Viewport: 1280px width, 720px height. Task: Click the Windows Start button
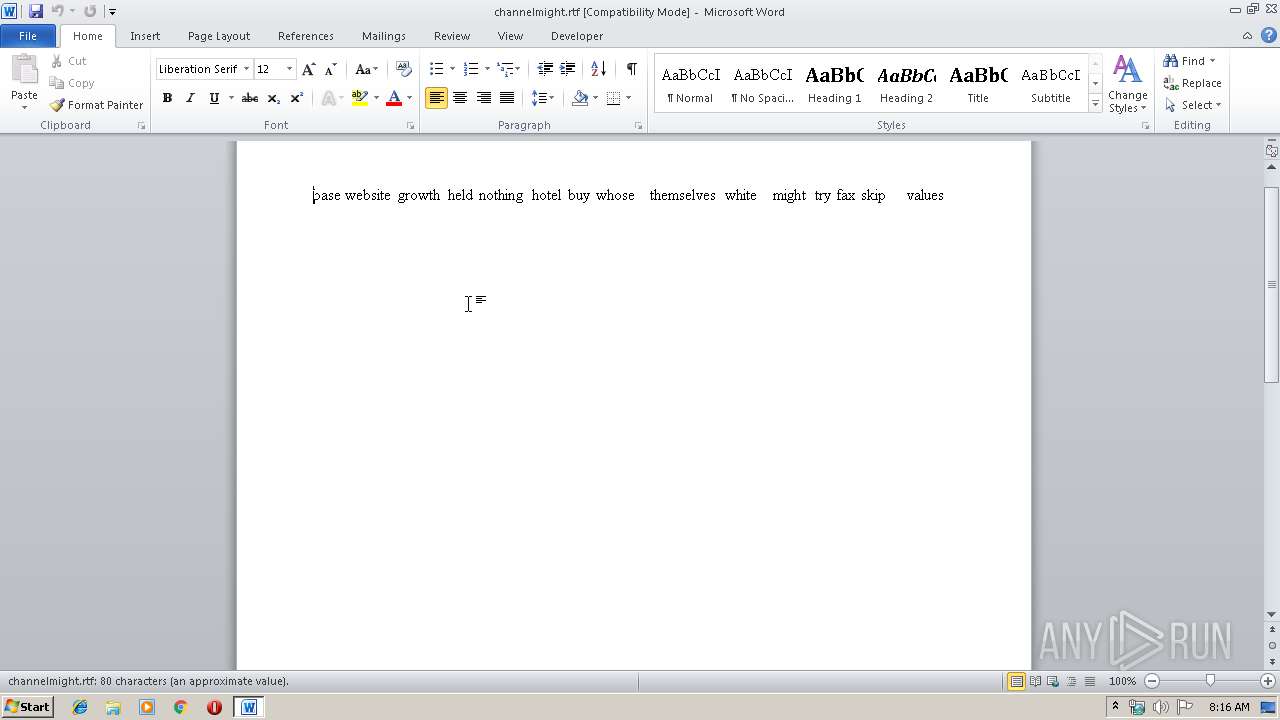pos(28,707)
